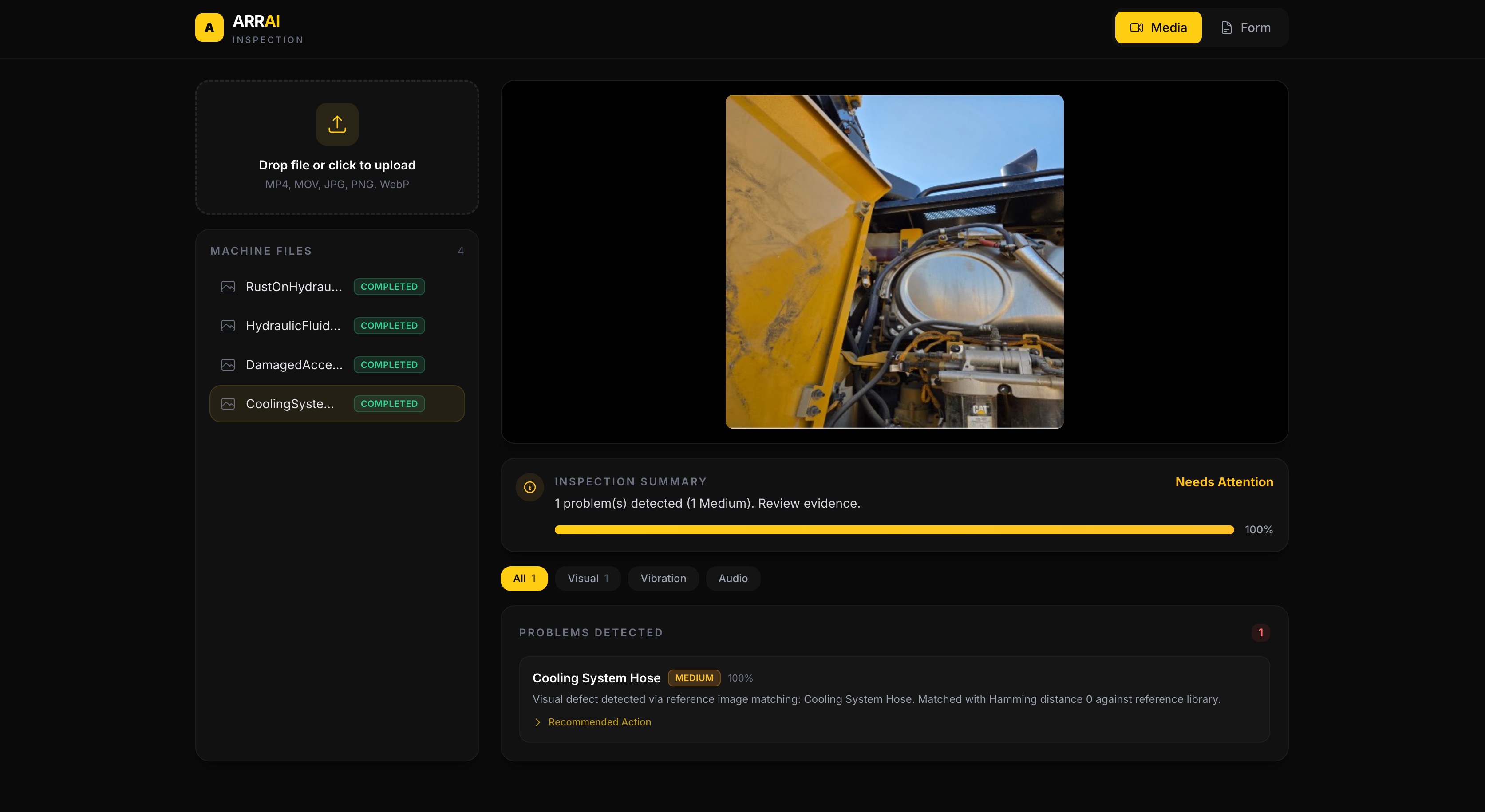Select the All filter pill
The width and height of the screenshot is (1485, 812).
[523, 578]
